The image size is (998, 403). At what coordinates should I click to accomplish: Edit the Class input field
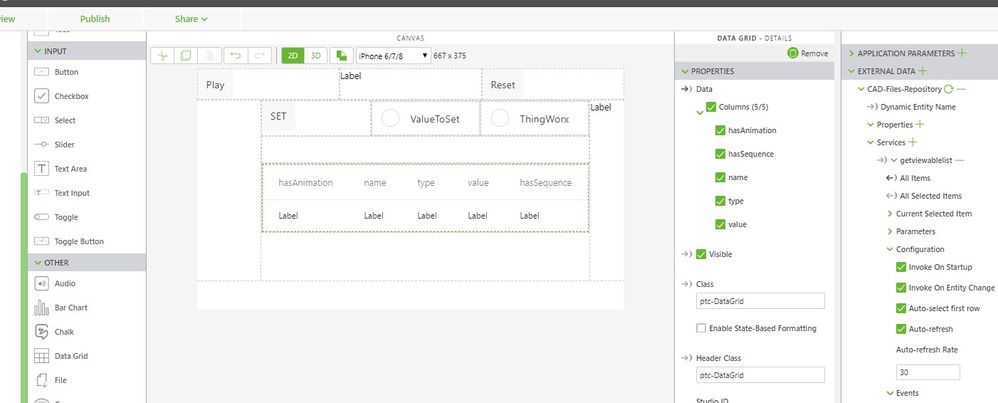point(761,301)
